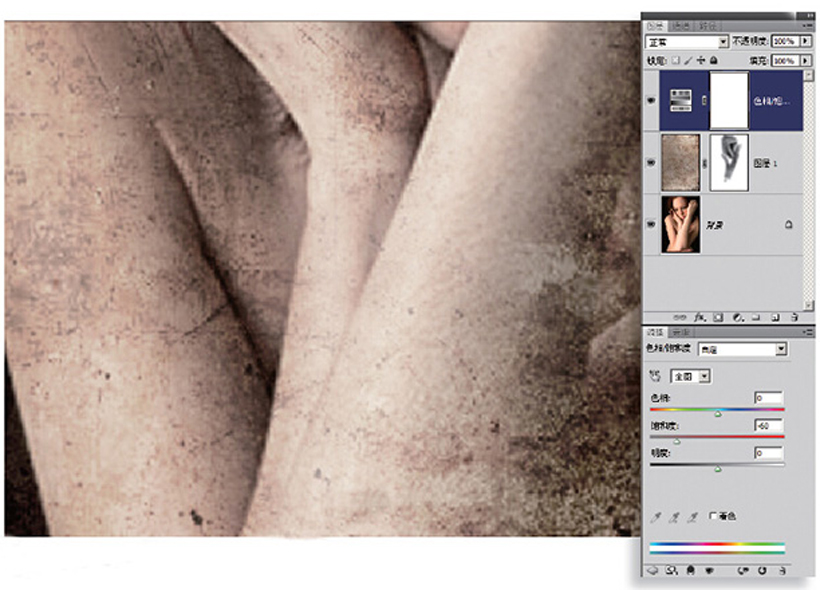The image size is (820, 590).
Task: Collapse the panel dock with double-arrow
Action: click(x=808, y=16)
